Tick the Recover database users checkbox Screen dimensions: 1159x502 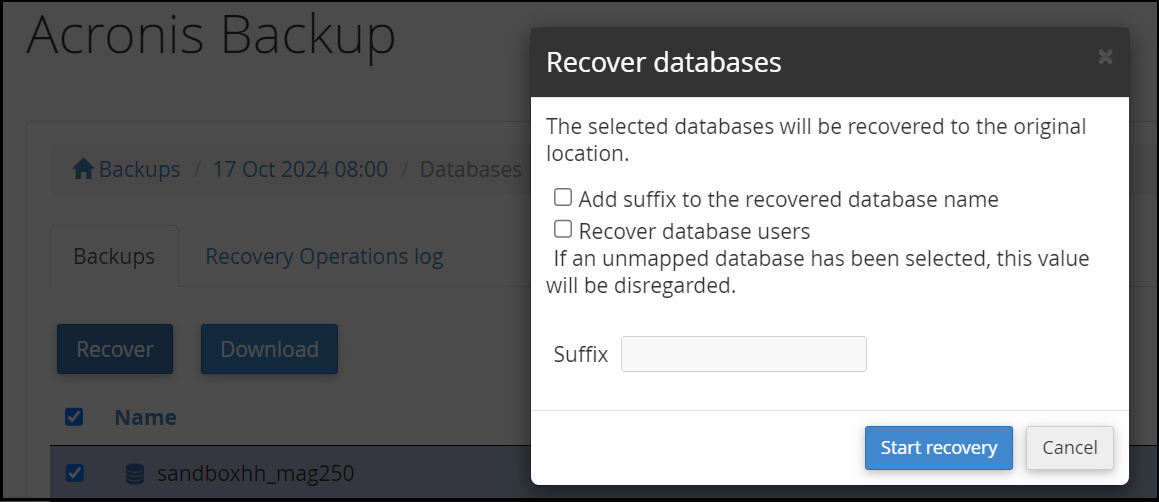click(563, 229)
